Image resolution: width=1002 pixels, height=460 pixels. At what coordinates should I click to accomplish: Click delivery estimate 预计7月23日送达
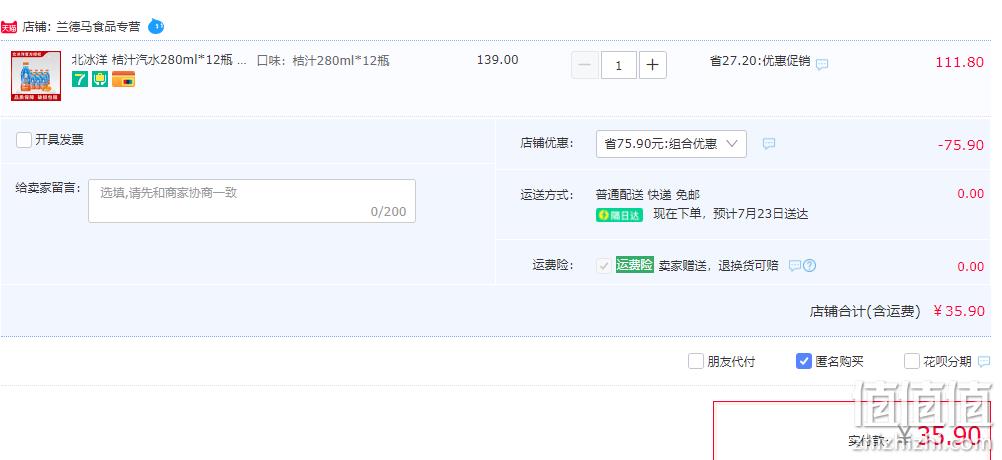[x=762, y=214]
